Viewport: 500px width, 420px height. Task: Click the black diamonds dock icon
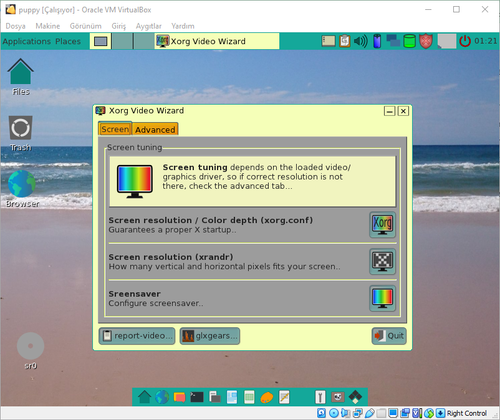coord(355,397)
